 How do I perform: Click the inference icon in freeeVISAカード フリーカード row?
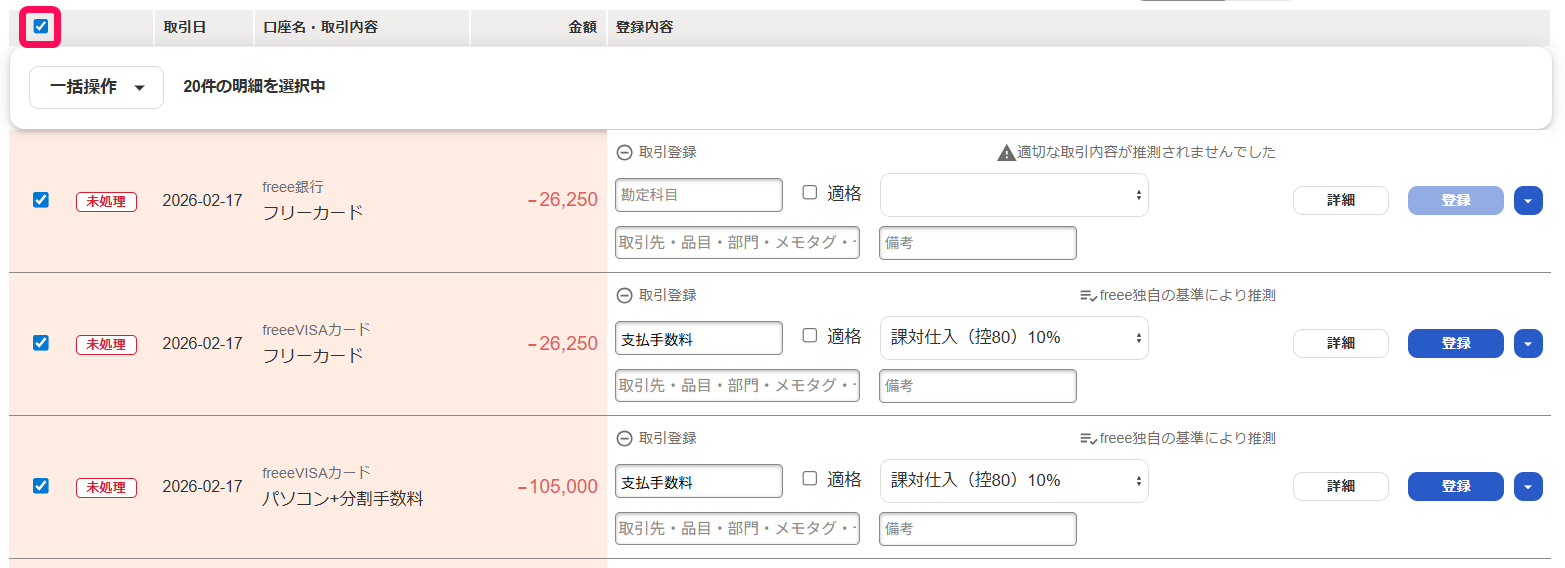pyautogui.click(x=1088, y=296)
